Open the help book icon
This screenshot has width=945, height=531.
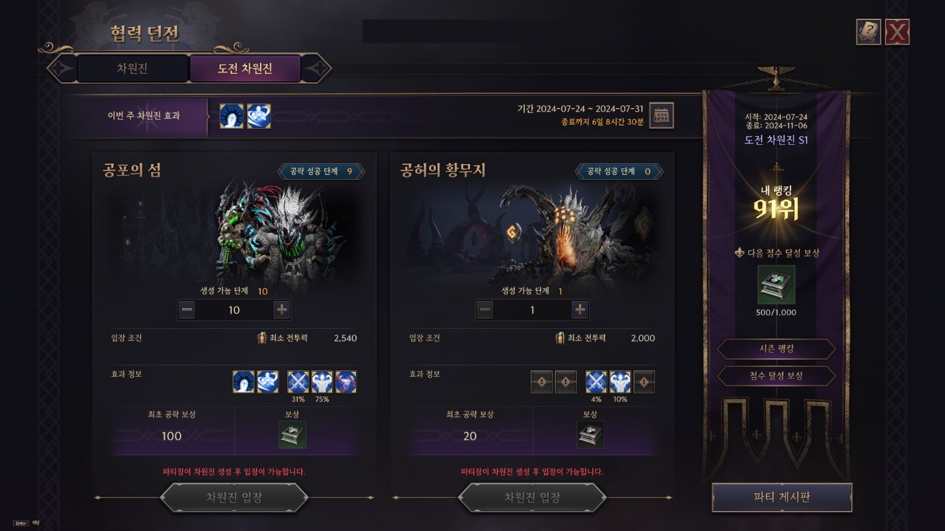click(x=868, y=32)
